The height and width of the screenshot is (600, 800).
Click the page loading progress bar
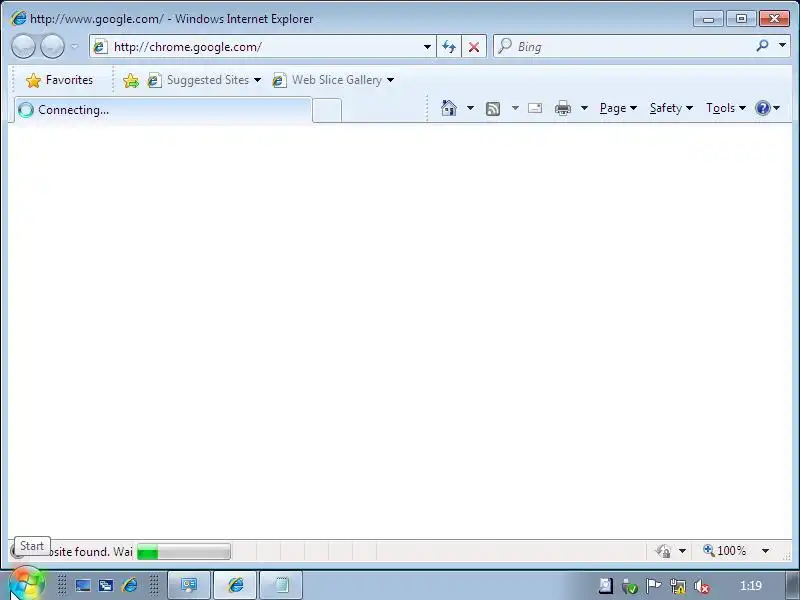(x=184, y=552)
